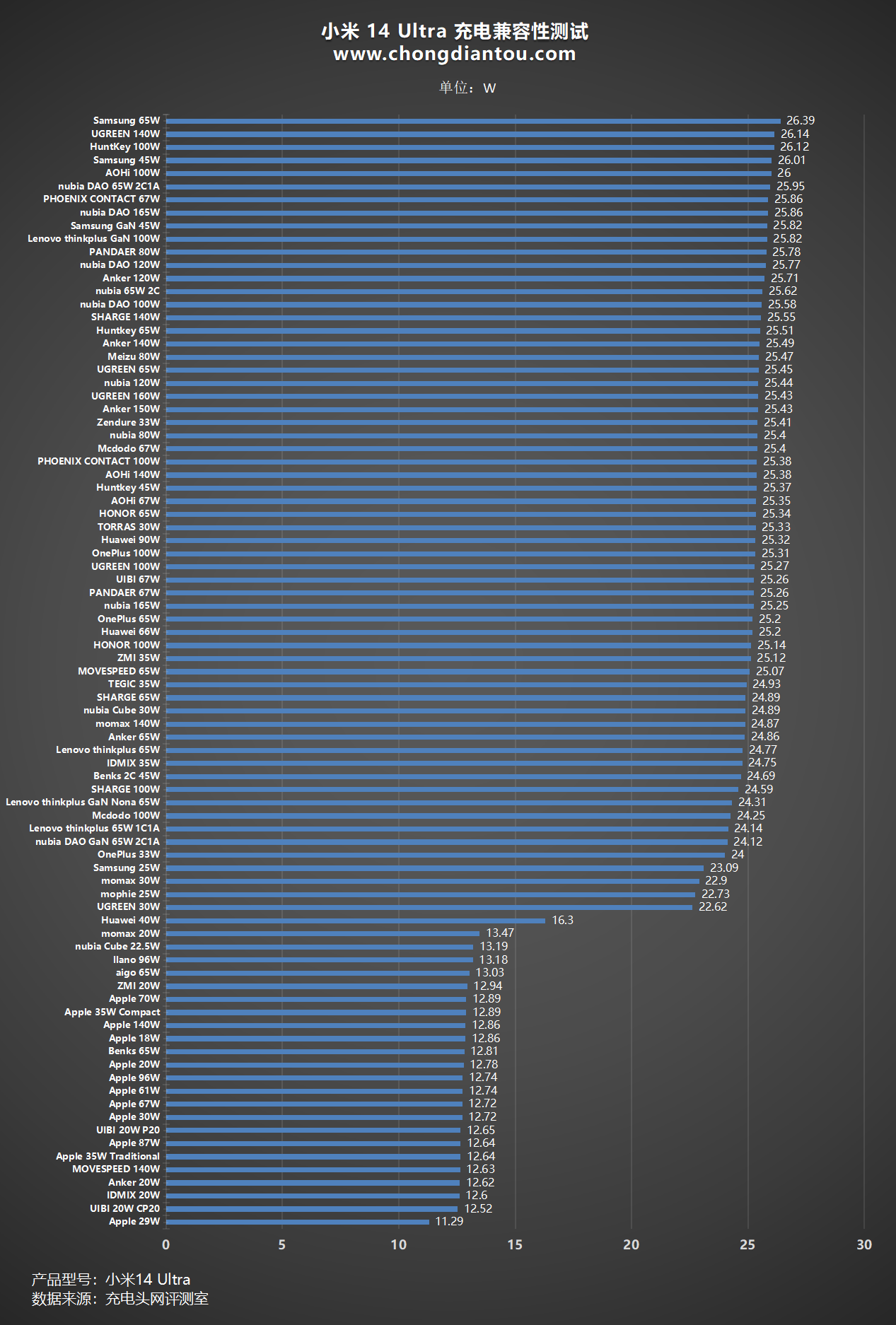This screenshot has width=896, height=1325.
Task: Click the '产品型号：小米14 Ultra' footer text
Action: [x=111, y=1279]
